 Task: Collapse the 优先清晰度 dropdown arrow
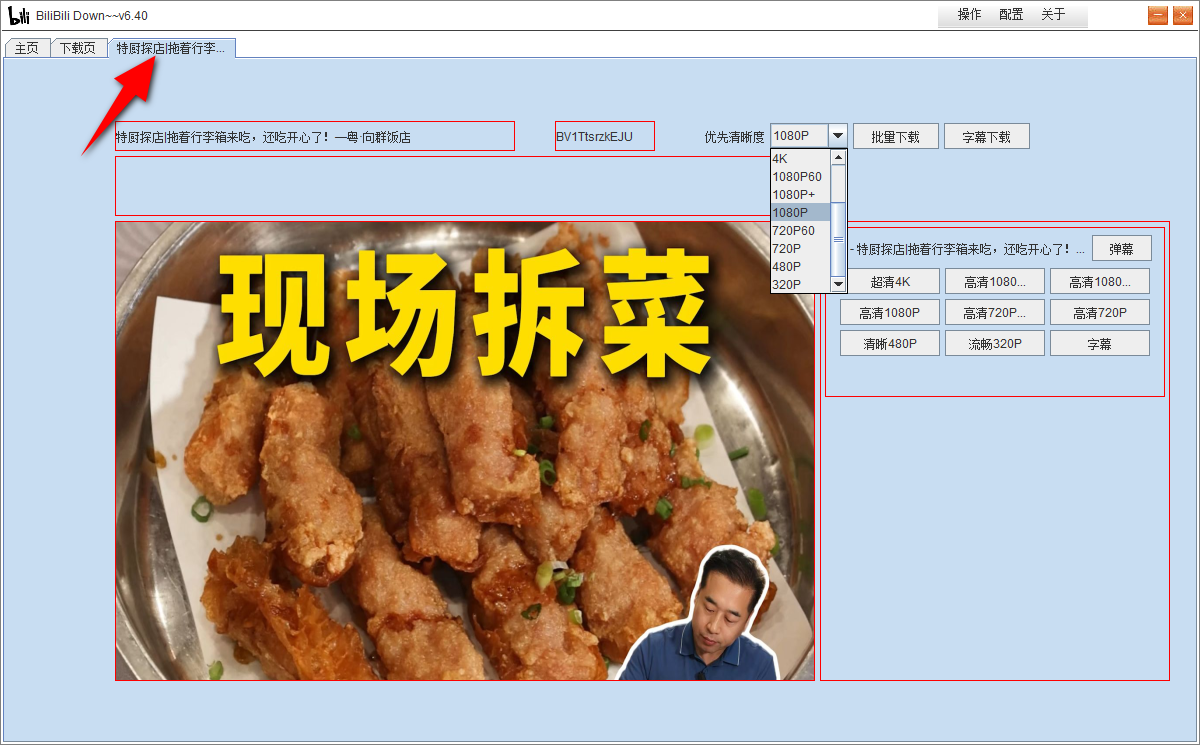tap(837, 134)
